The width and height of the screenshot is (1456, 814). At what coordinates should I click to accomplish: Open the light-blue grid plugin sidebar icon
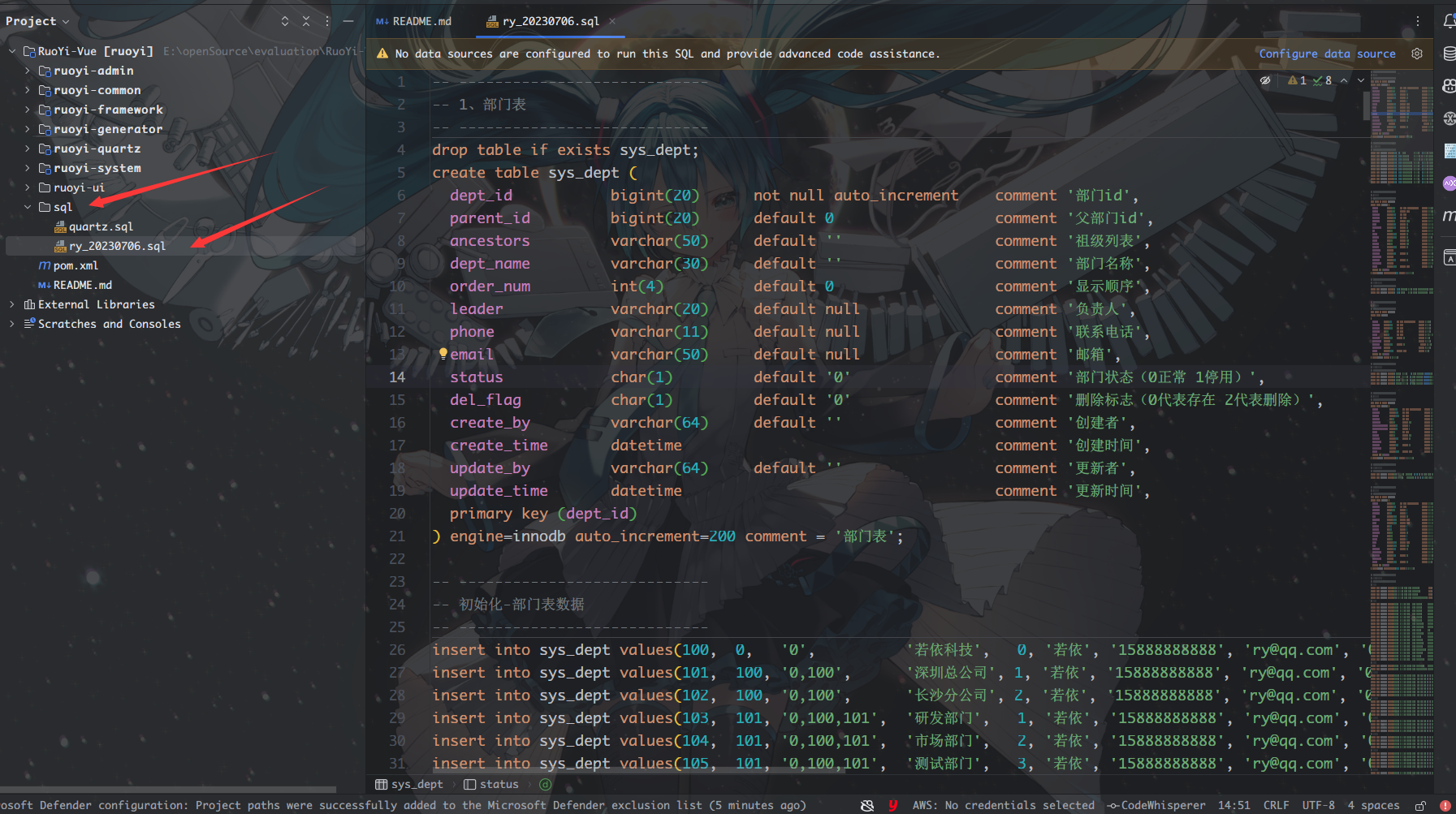[x=1450, y=151]
